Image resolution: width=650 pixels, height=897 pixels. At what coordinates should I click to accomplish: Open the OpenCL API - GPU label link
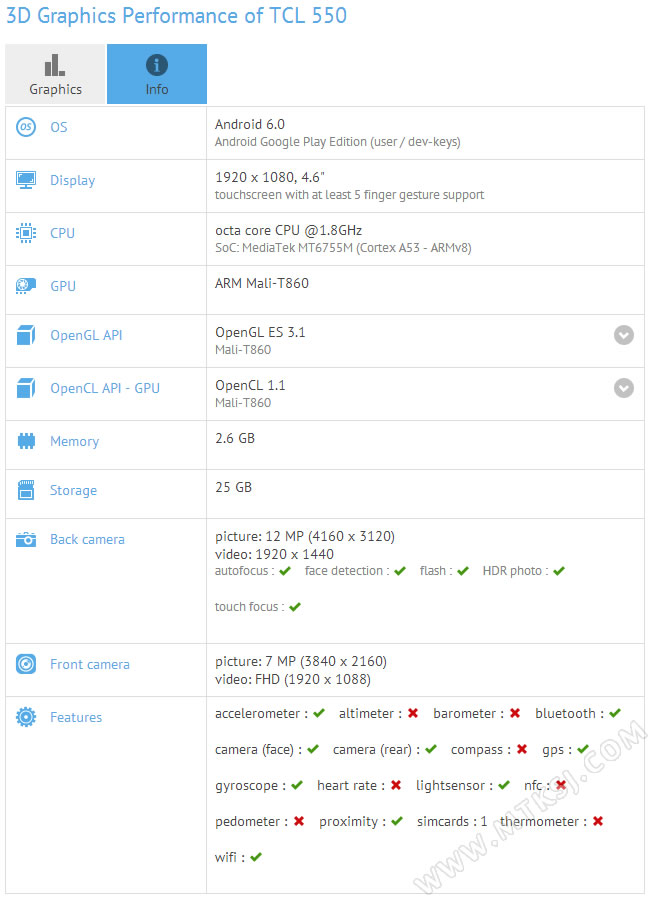[105, 388]
